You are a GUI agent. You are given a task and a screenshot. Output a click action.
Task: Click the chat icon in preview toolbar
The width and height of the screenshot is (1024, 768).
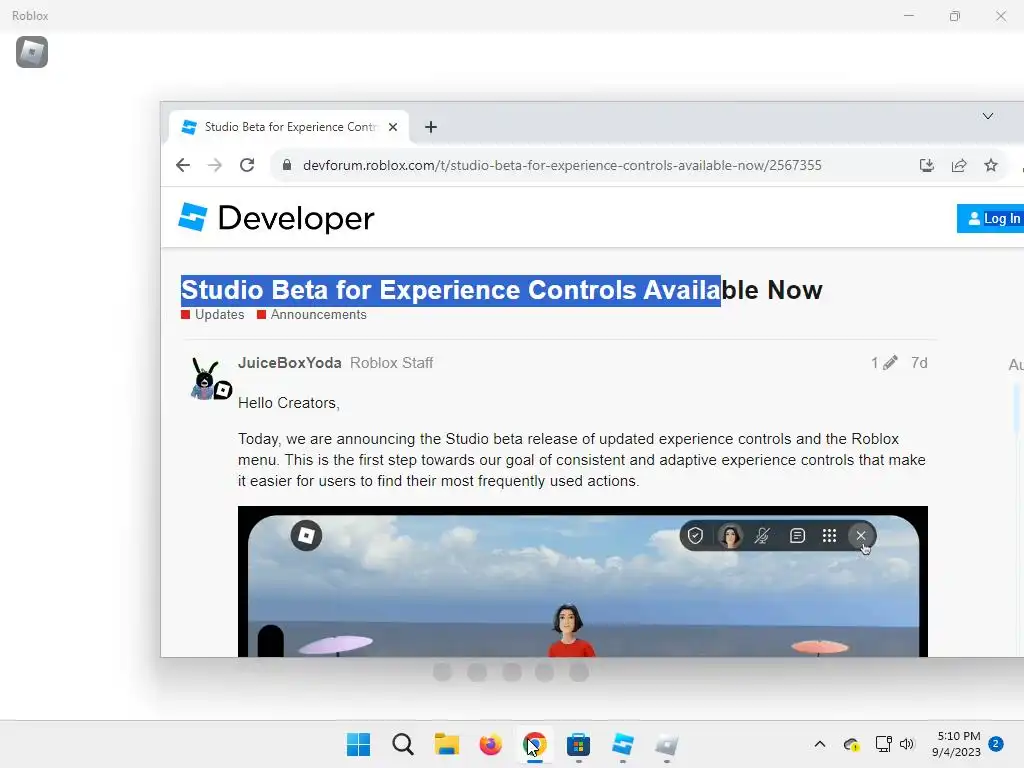[x=797, y=536]
